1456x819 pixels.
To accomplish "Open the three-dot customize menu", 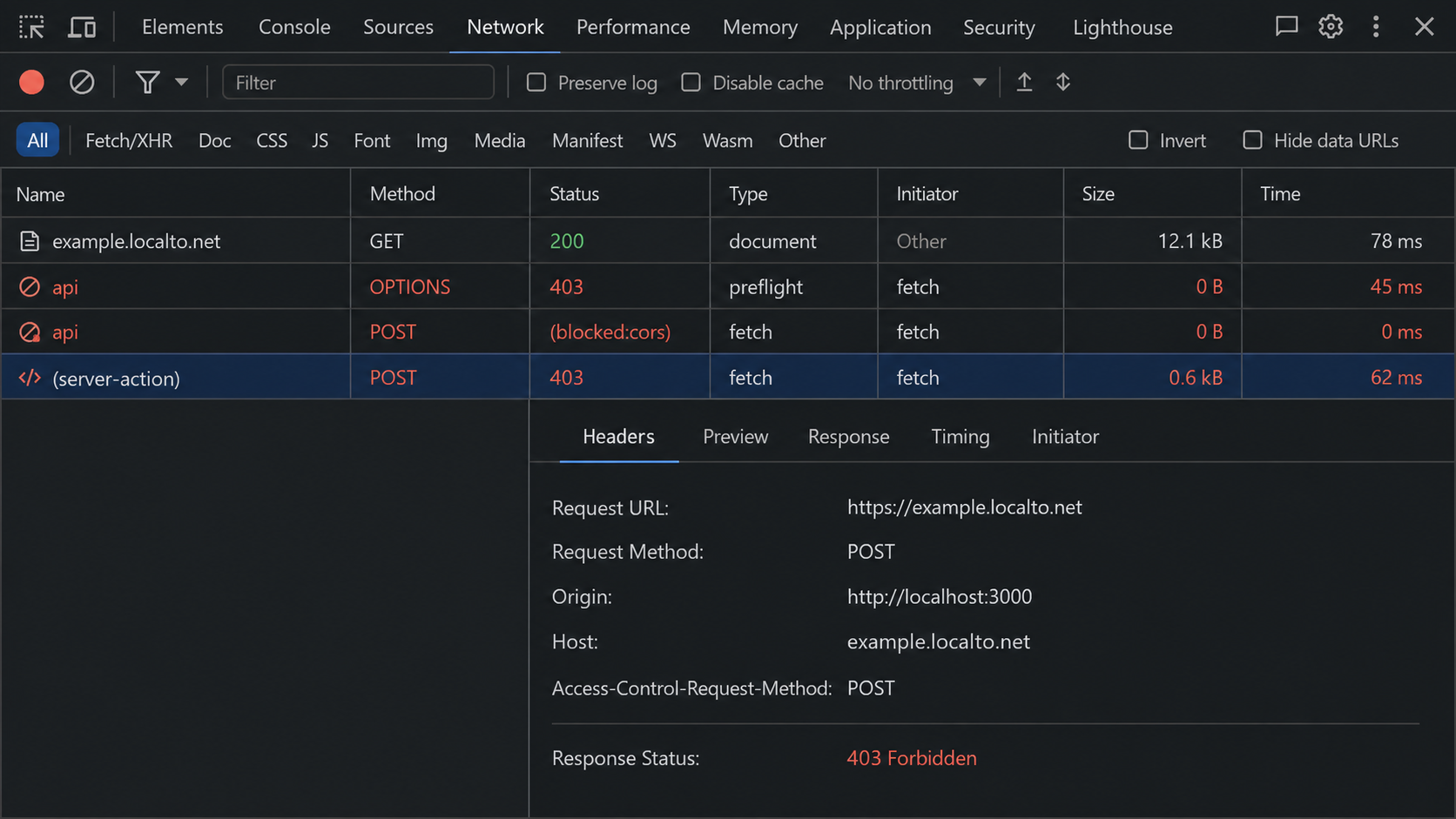I will coord(1376,27).
